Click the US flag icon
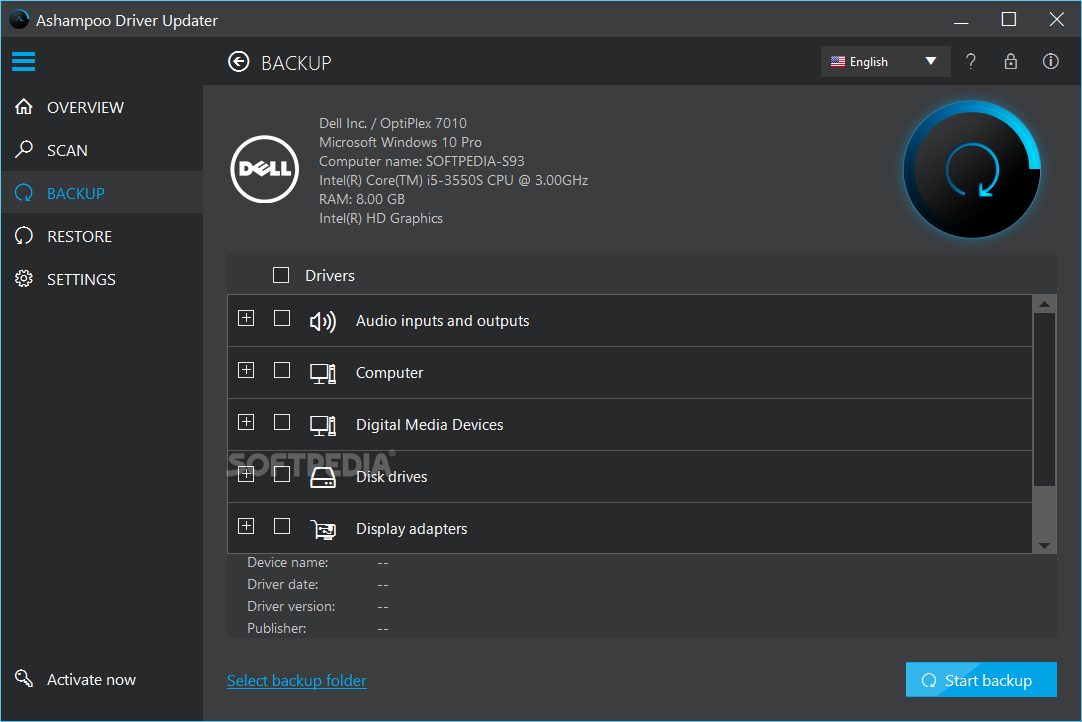 (x=838, y=61)
